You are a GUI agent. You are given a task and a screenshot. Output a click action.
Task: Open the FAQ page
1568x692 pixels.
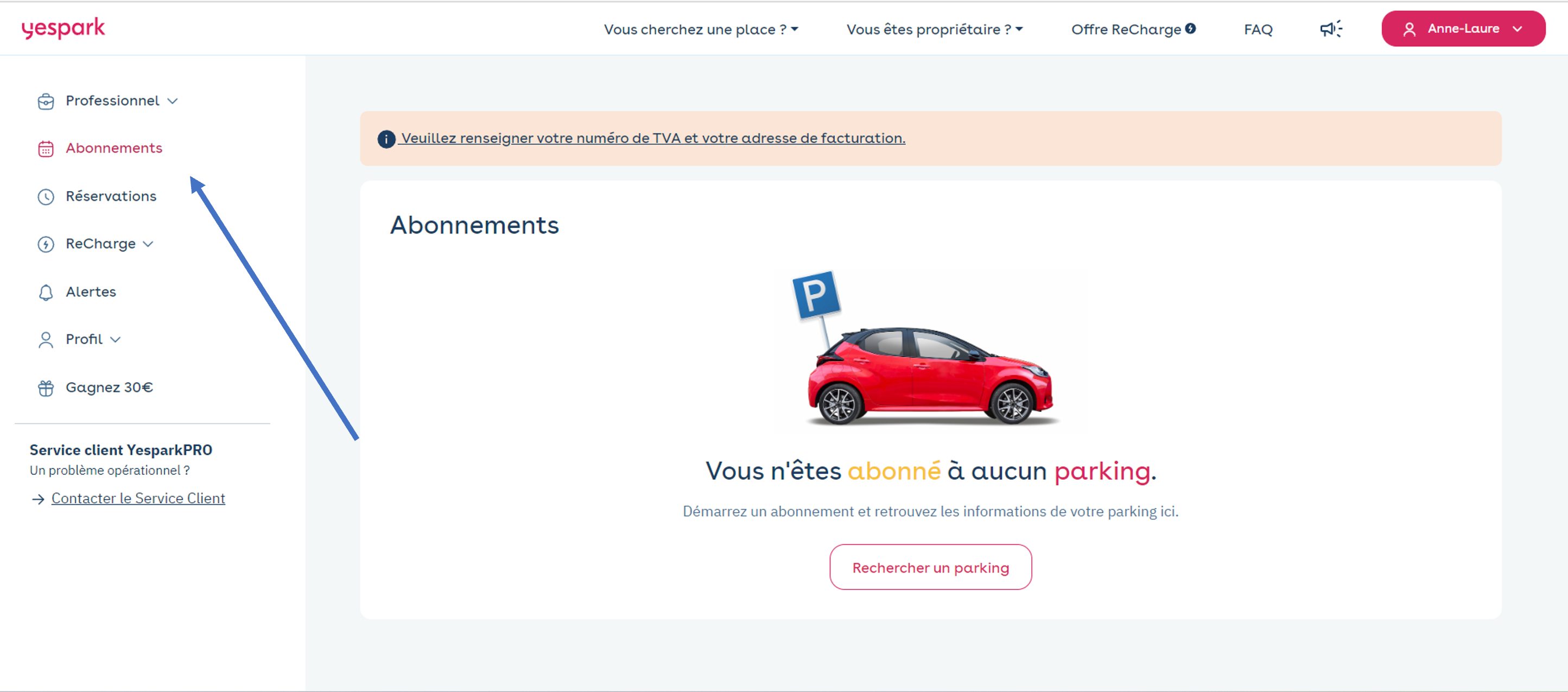tap(1258, 29)
